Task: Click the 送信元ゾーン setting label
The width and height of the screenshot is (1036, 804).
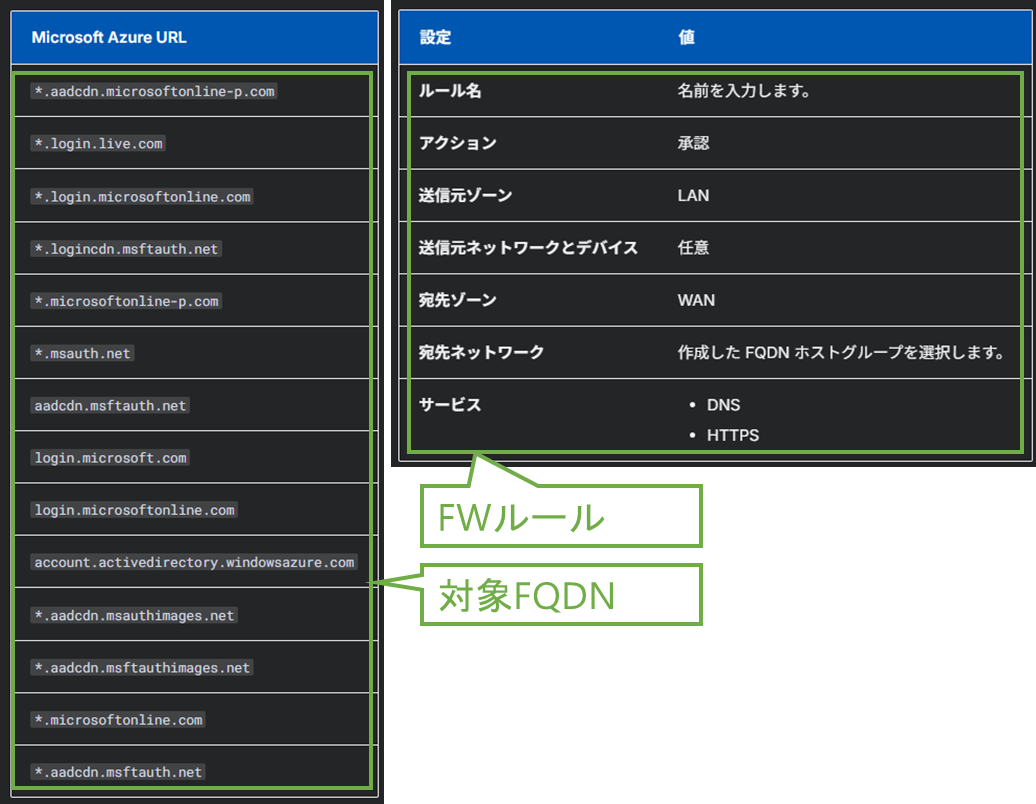Action: [465, 195]
